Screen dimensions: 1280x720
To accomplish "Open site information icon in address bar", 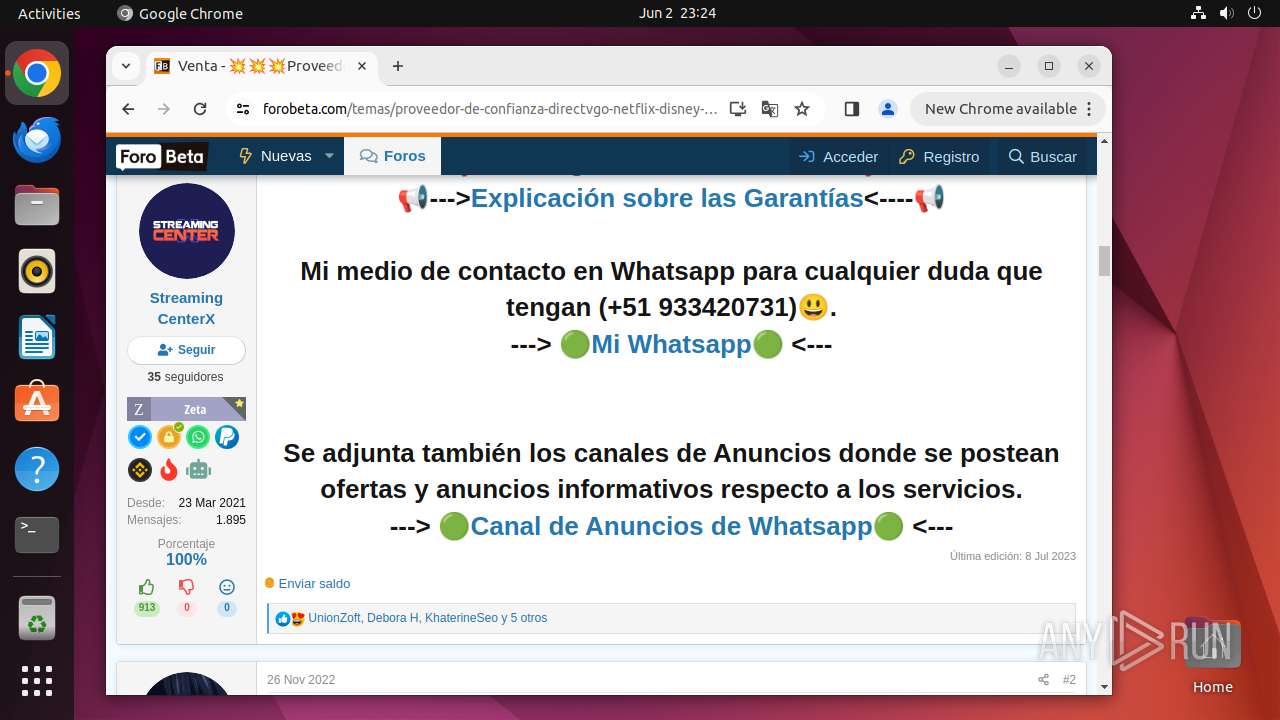I will (x=243, y=109).
